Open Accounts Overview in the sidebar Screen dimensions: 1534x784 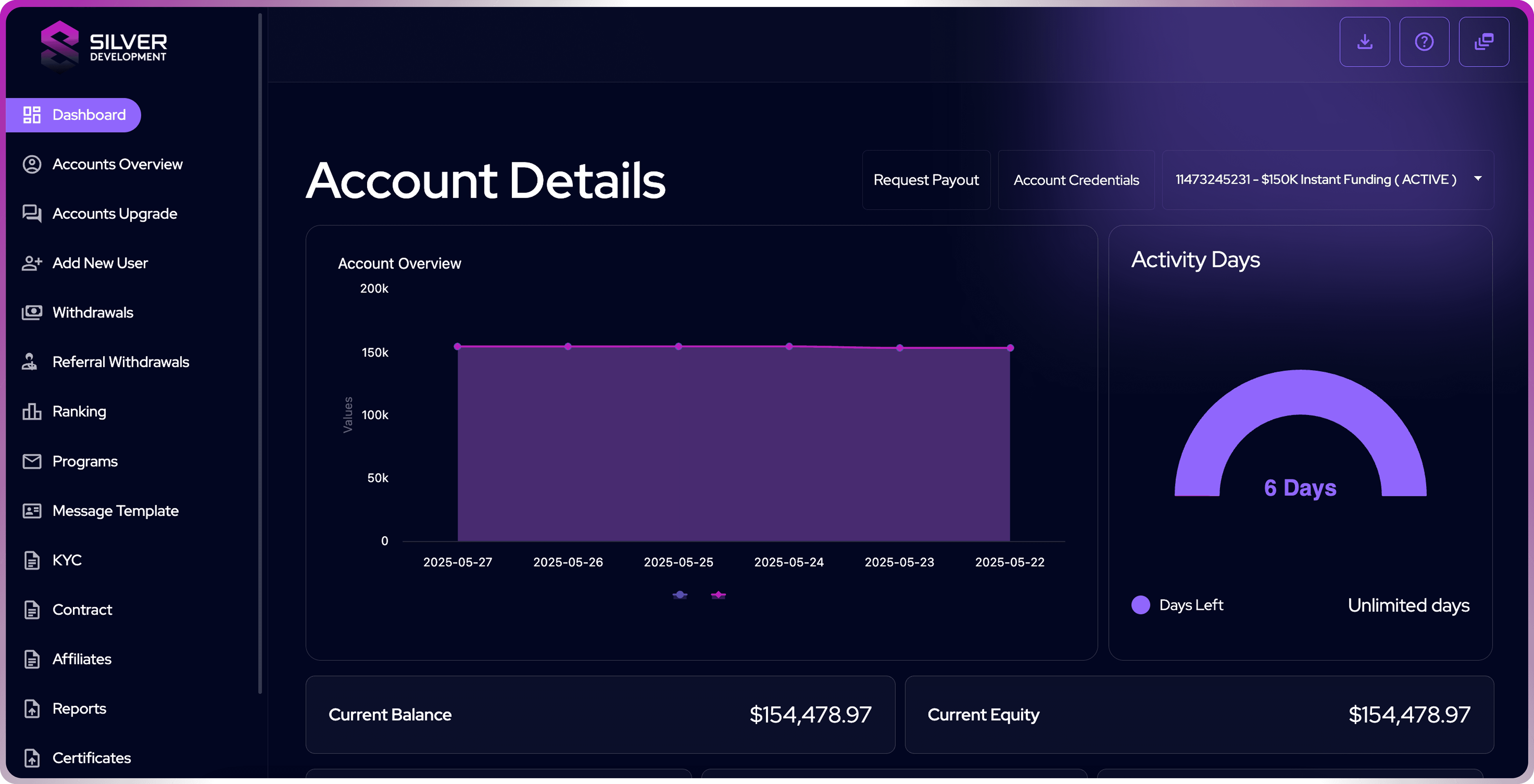117,164
